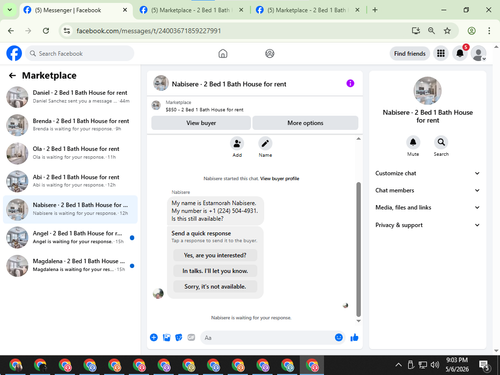Send quick reply 'Yes, are you interested?'

[x=215, y=255]
